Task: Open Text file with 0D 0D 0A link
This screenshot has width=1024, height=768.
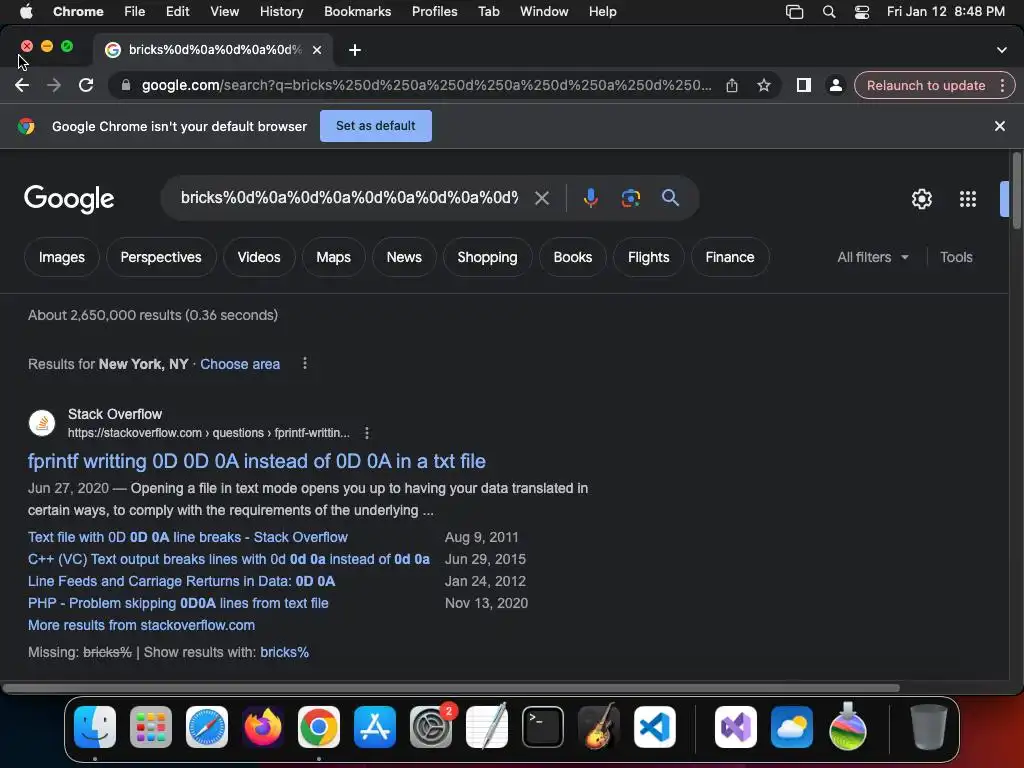Action: [x=187, y=537]
